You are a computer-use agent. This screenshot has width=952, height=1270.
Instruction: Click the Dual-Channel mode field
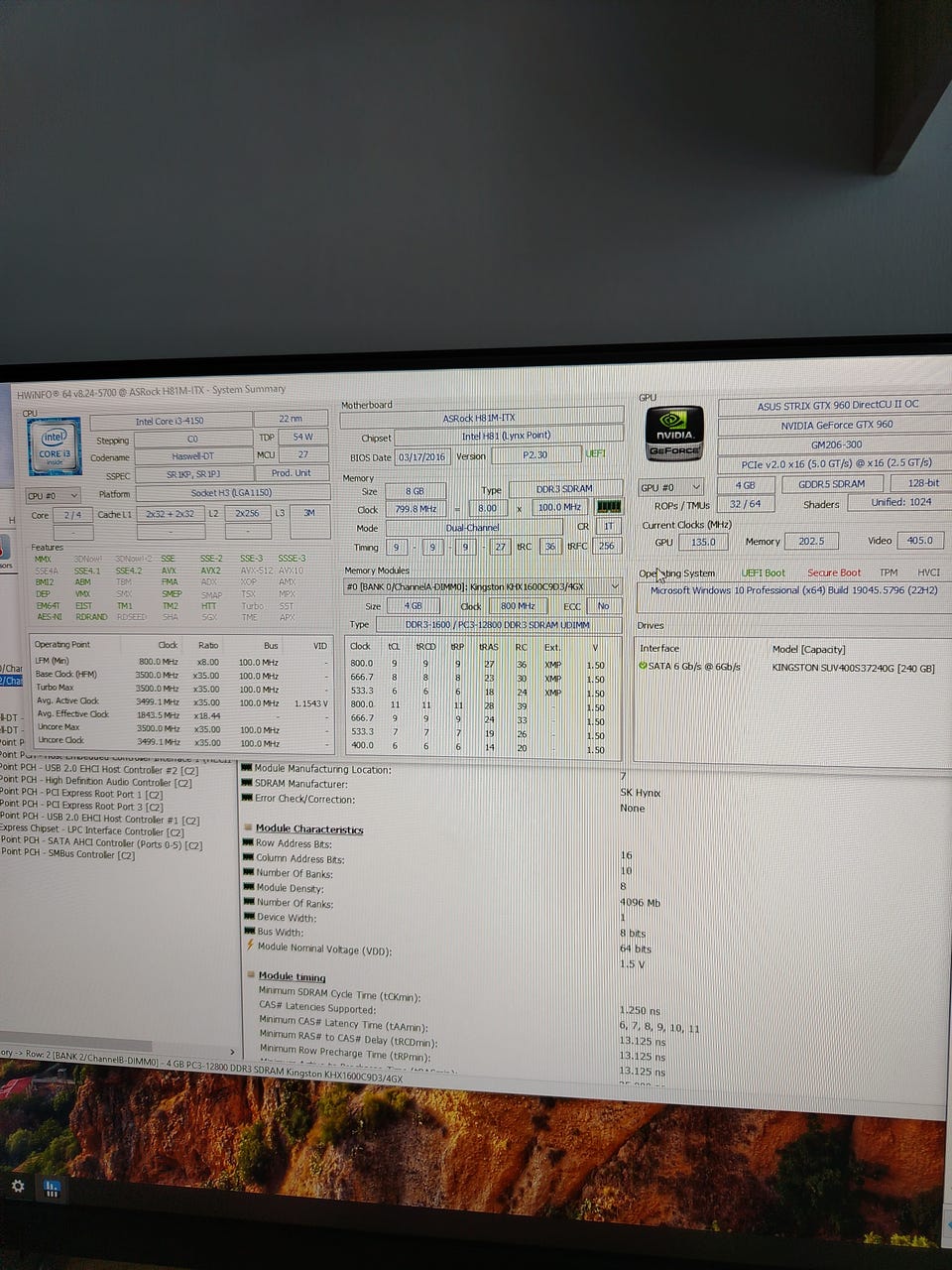click(x=474, y=528)
